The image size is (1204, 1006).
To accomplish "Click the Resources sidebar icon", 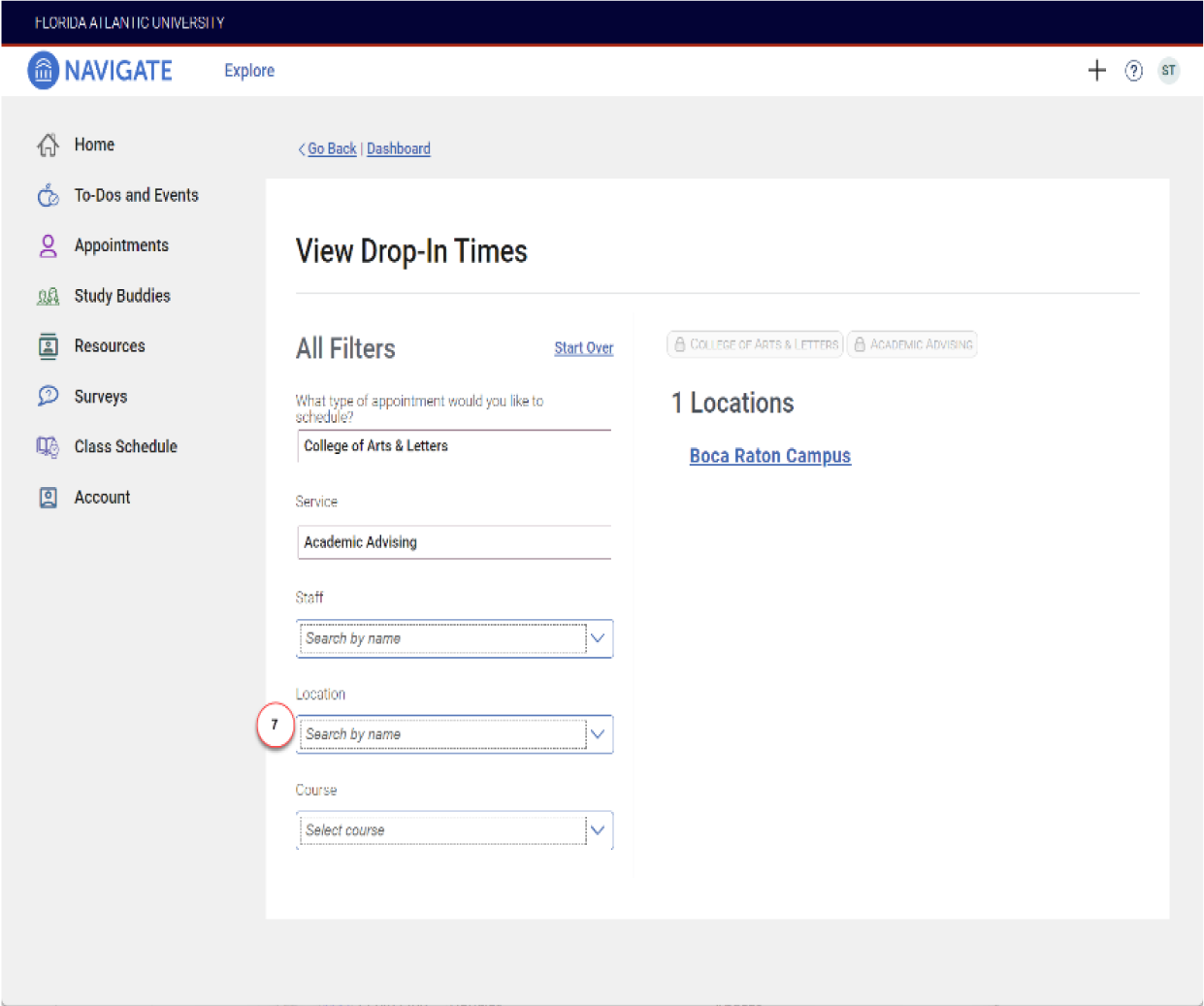I will coord(48,346).
